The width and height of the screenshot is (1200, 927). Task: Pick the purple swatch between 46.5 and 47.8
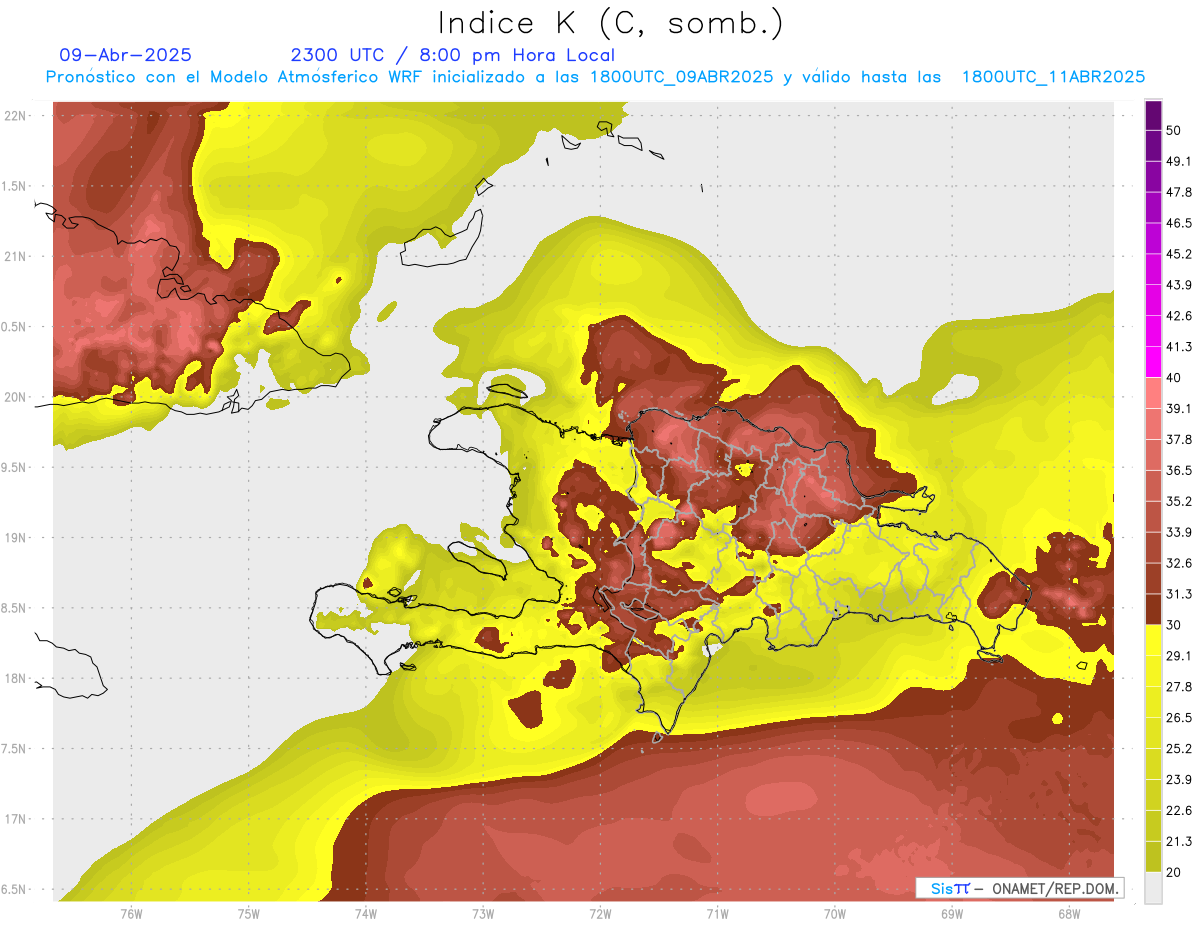[1153, 208]
